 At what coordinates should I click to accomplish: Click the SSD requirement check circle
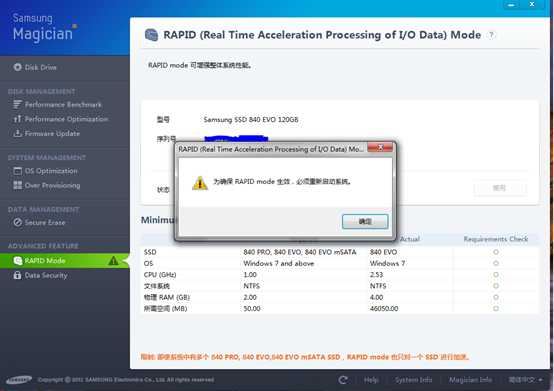pos(496,252)
